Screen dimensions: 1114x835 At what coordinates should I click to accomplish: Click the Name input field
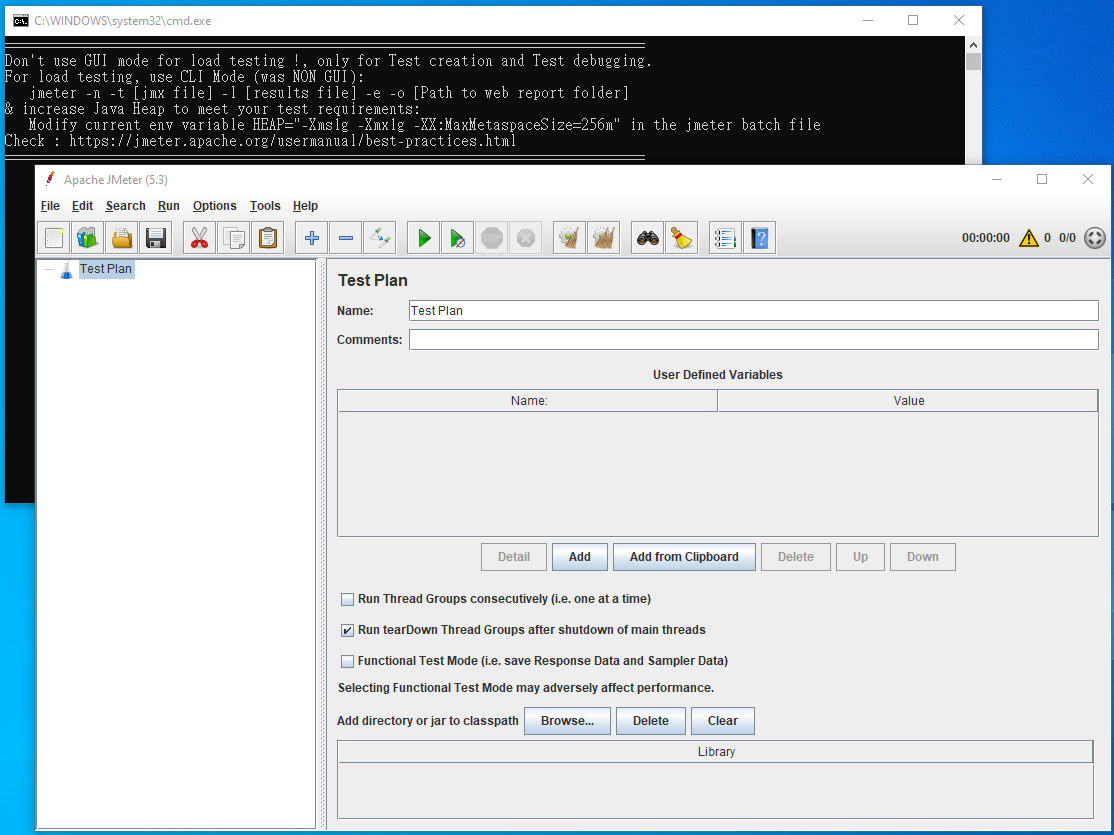click(754, 311)
